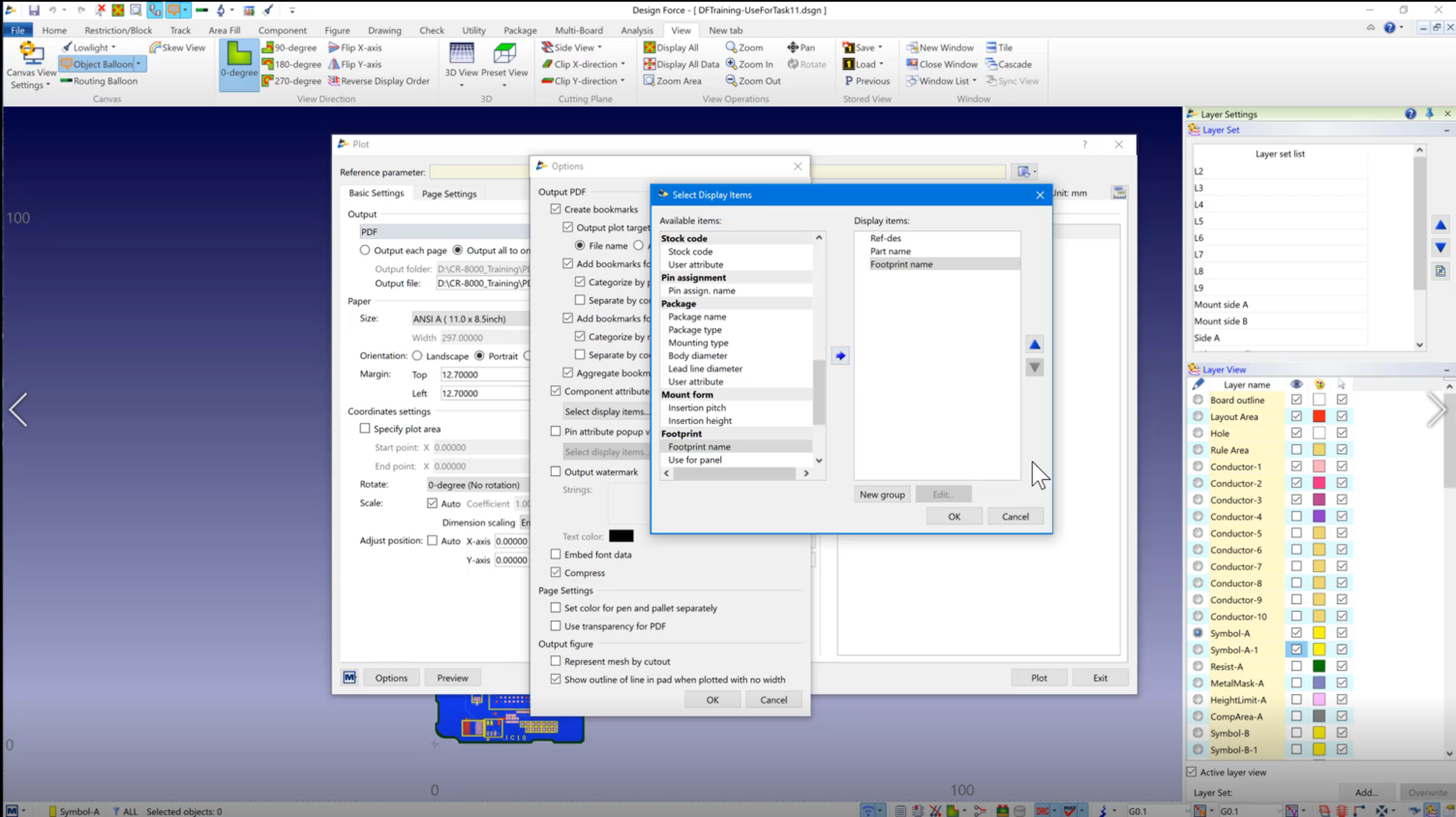Toggle Embed font data checkbox
The image size is (1456, 817).
tap(556, 555)
